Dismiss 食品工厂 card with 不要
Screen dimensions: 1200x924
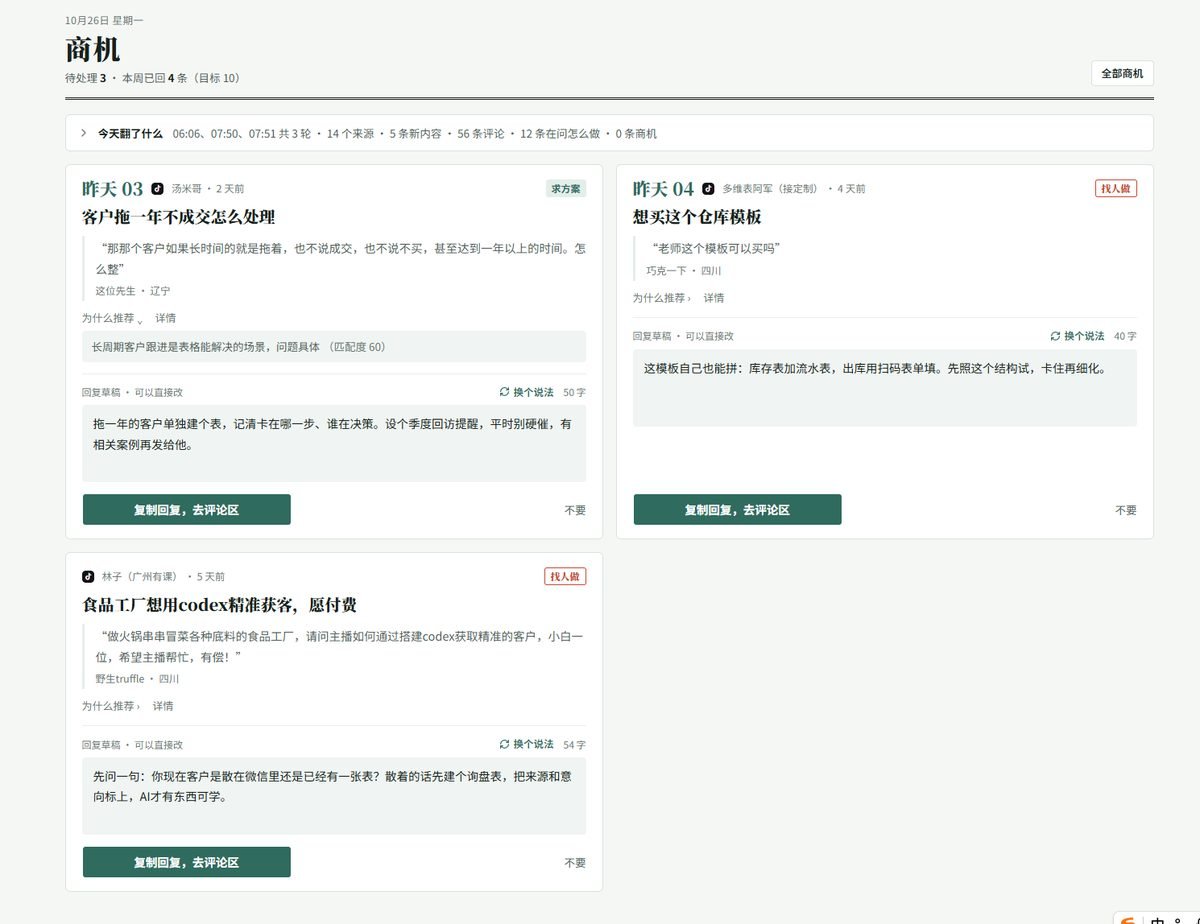(575, 862)
